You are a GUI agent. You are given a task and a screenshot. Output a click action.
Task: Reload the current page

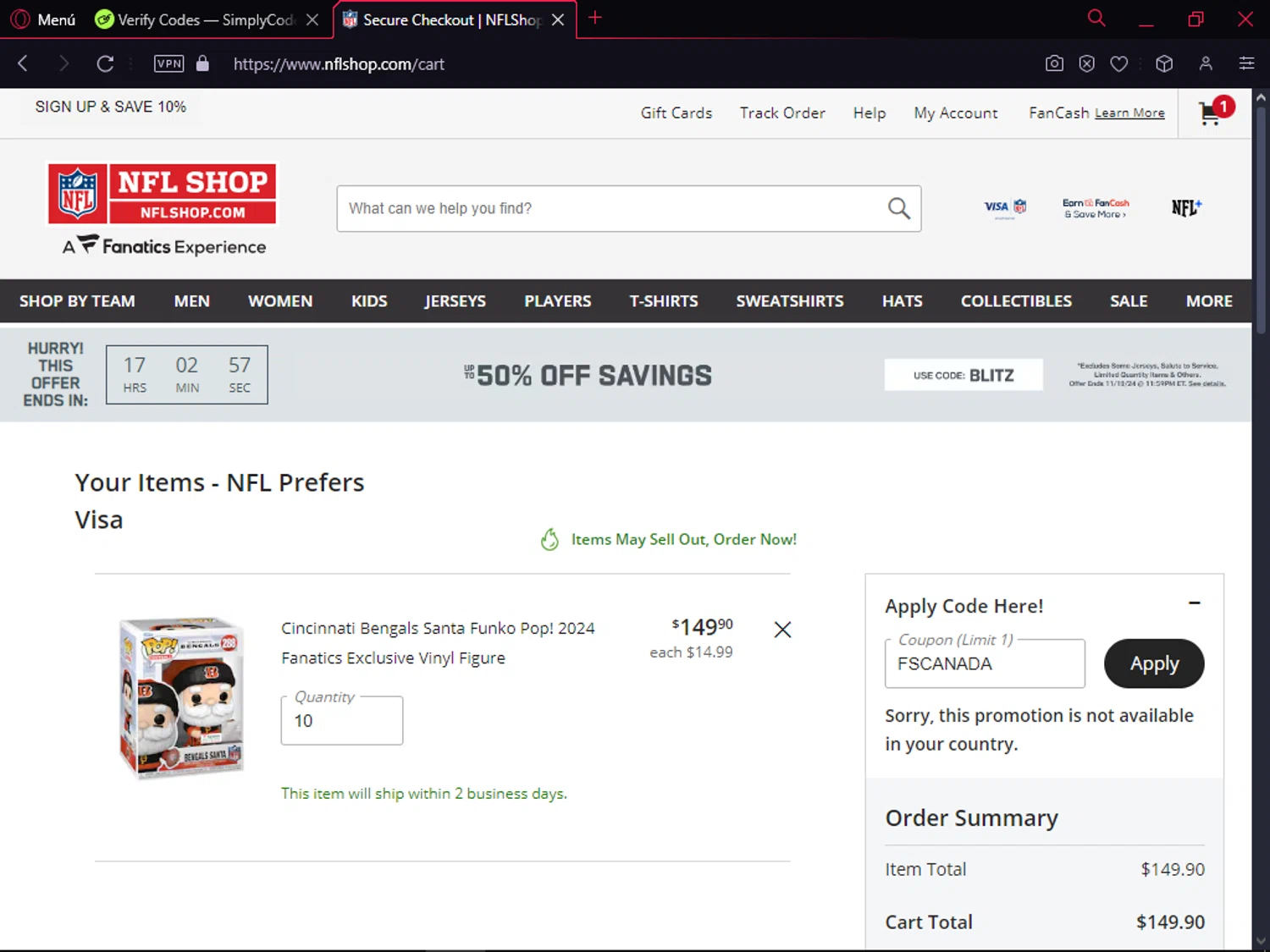click(105, 63)
